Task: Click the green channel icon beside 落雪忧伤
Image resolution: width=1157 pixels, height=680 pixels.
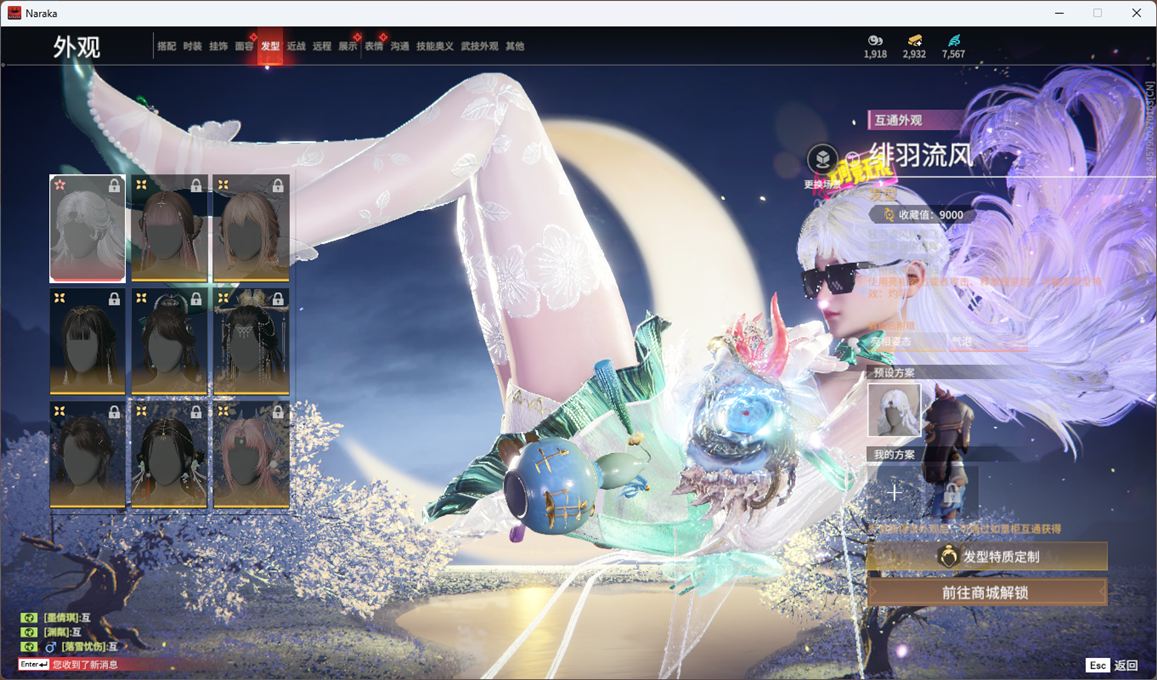Action: [29, 647]
